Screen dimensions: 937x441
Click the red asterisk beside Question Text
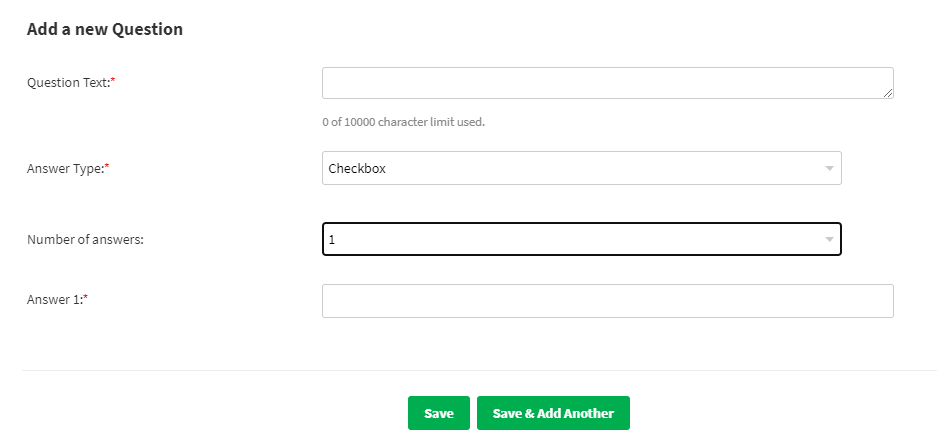113,81
